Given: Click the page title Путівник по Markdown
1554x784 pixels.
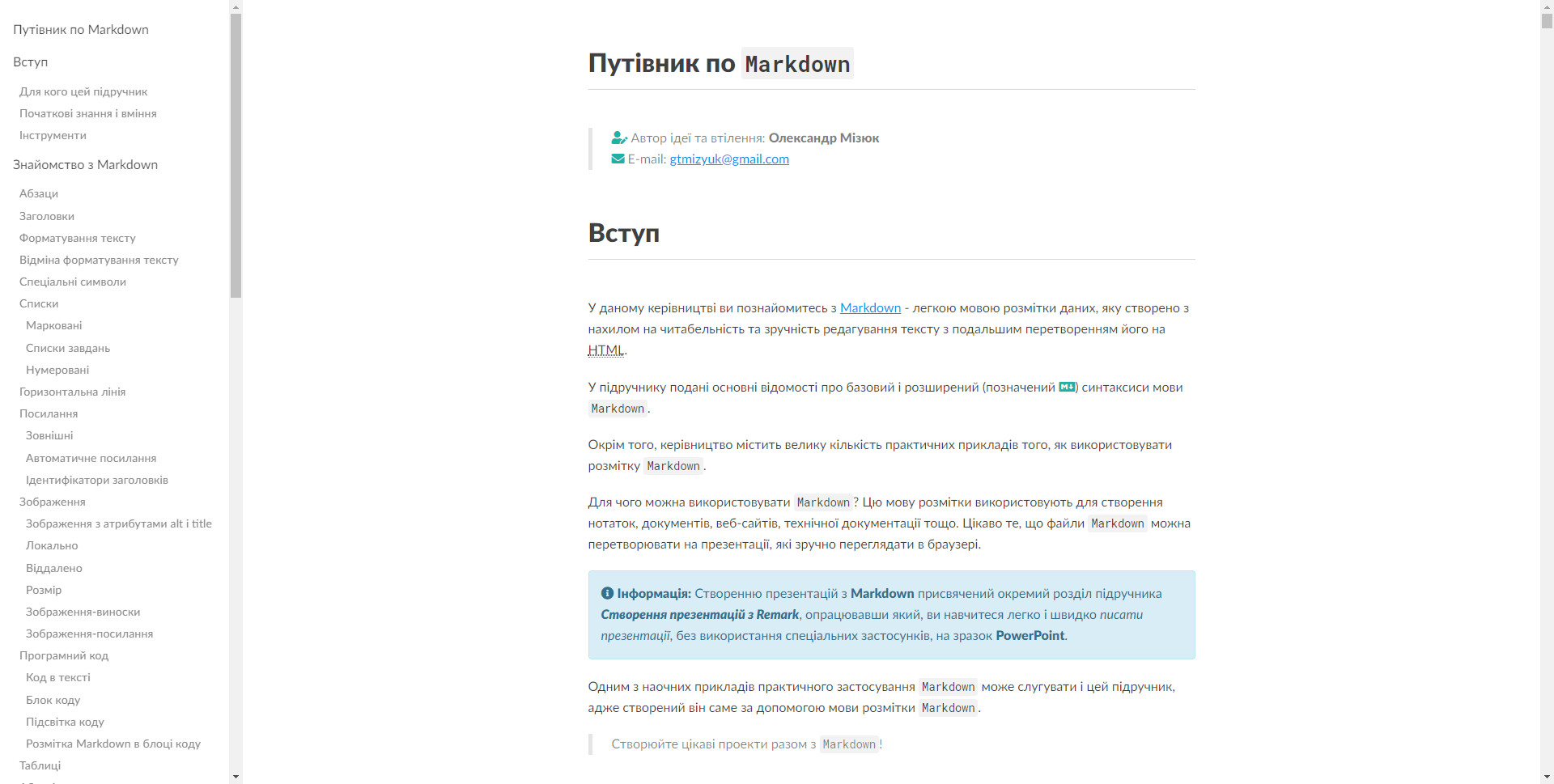Looking at the screenshot, I should point(720,63).
